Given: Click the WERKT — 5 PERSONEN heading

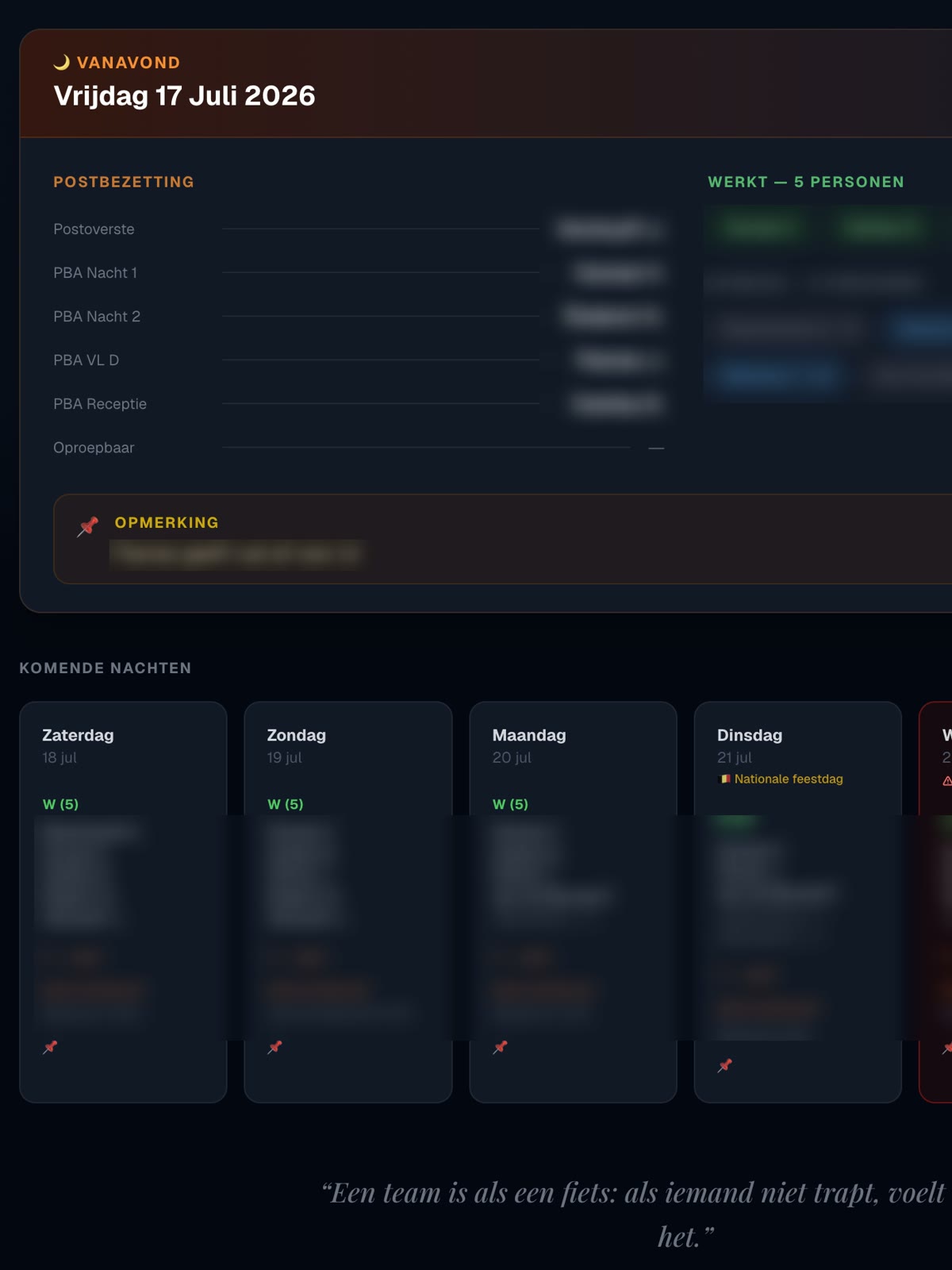Looking at the screenshot, I should point(806,182).
